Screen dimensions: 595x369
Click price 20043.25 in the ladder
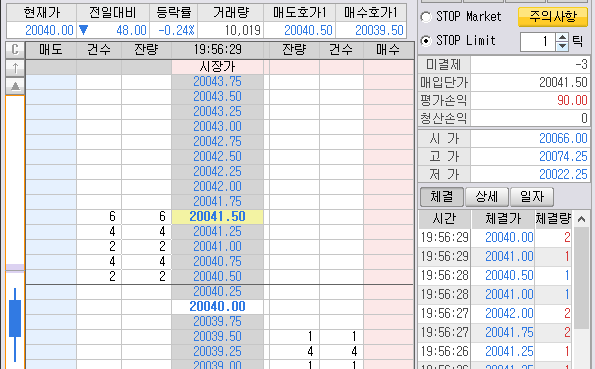tap(217, 112)
